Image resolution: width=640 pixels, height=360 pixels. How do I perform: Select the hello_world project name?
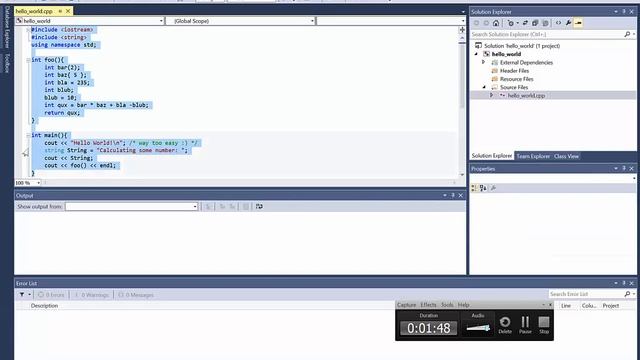coord(506,54)
